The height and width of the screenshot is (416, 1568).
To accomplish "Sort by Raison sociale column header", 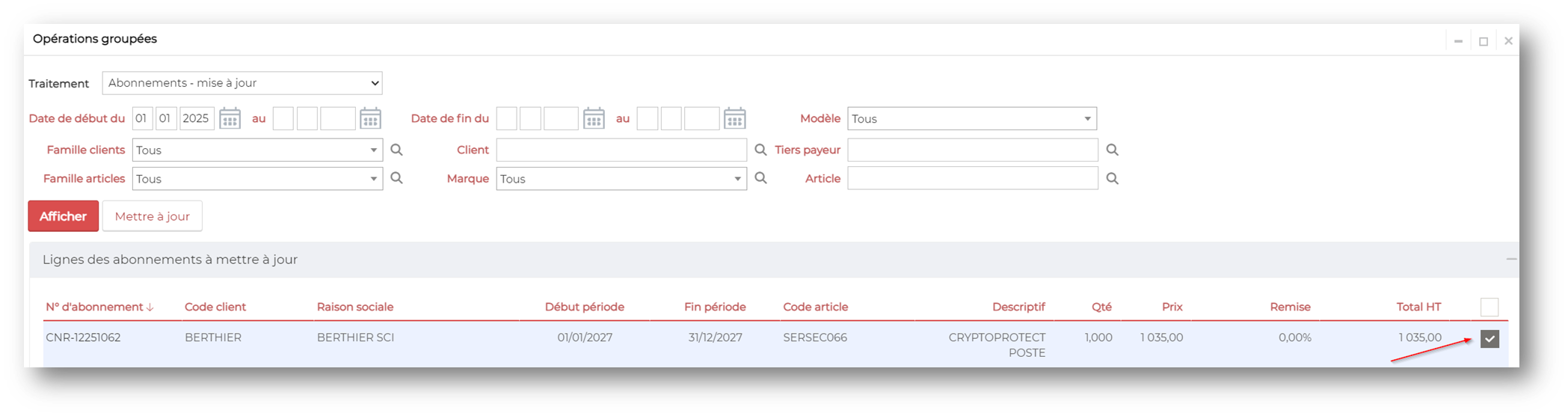I will [355, 307].
